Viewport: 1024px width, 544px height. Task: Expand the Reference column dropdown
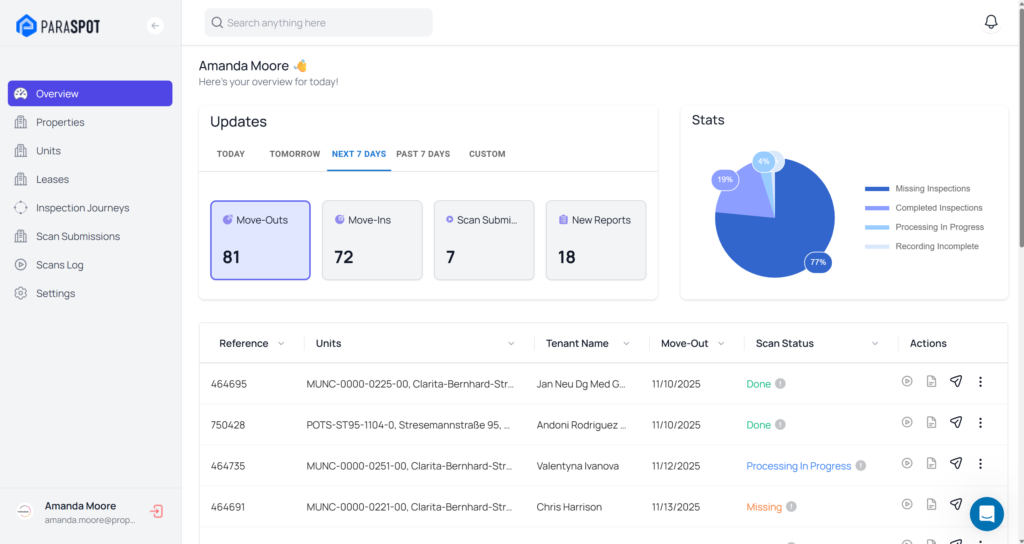tap(281, 343)
